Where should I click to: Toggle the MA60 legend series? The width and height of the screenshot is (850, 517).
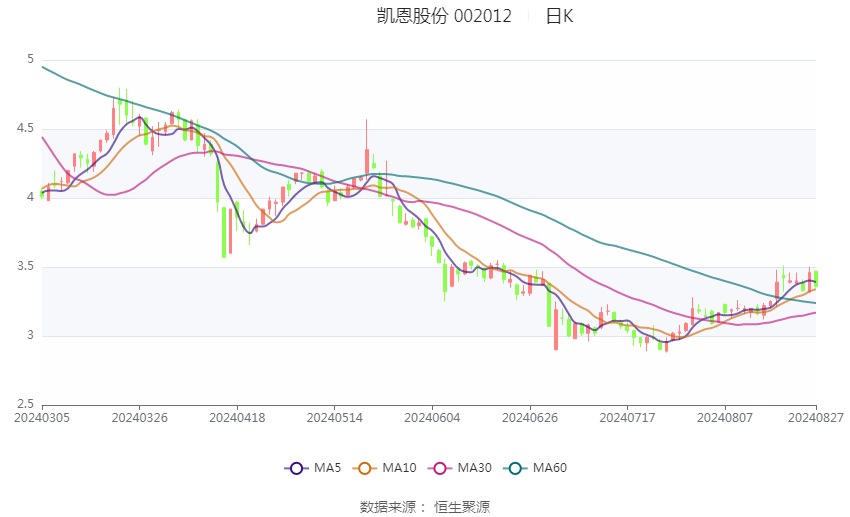(x=535, y=468)
